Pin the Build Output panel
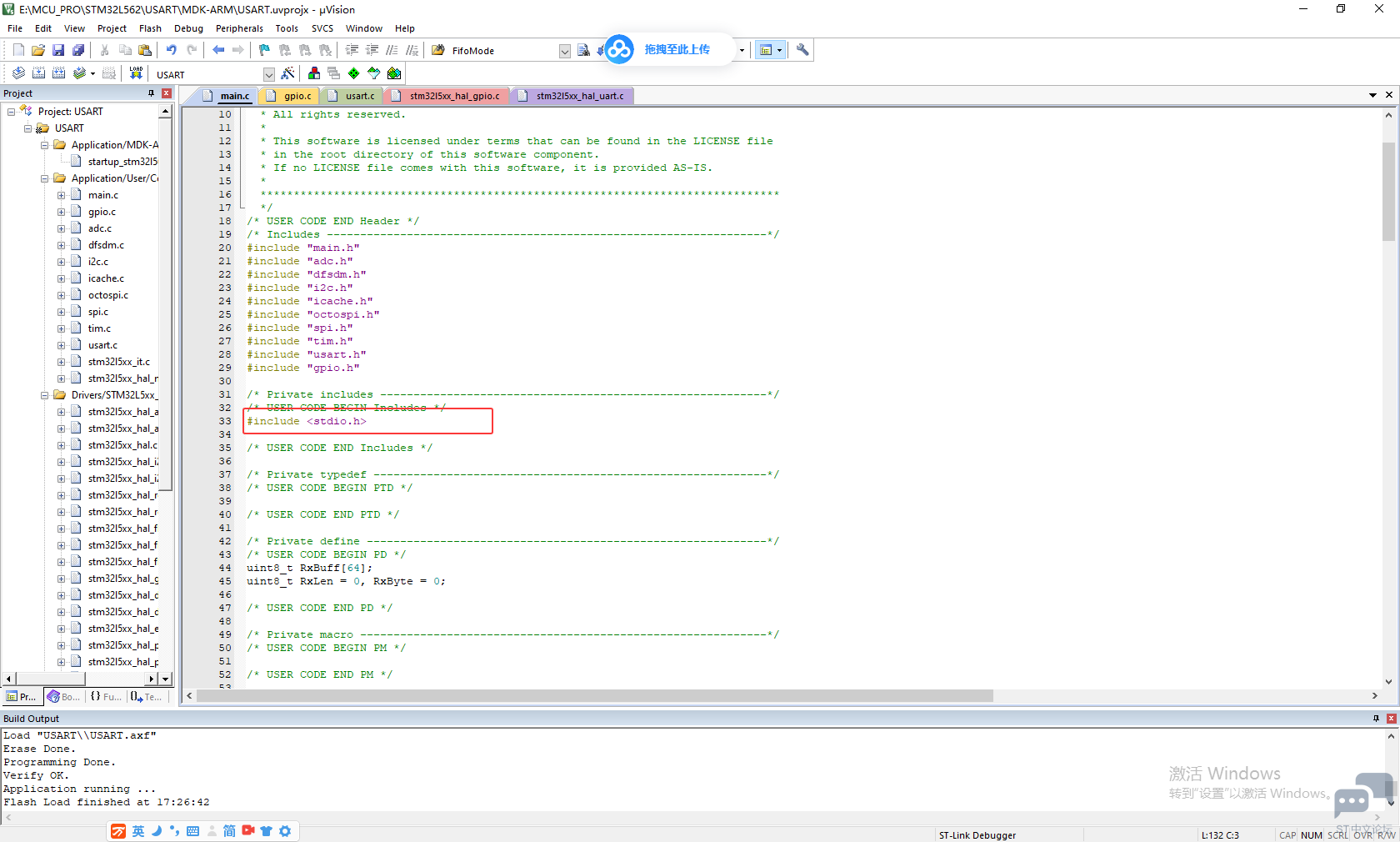This screenshot has height=842, width=1400. pos(1376,719)
